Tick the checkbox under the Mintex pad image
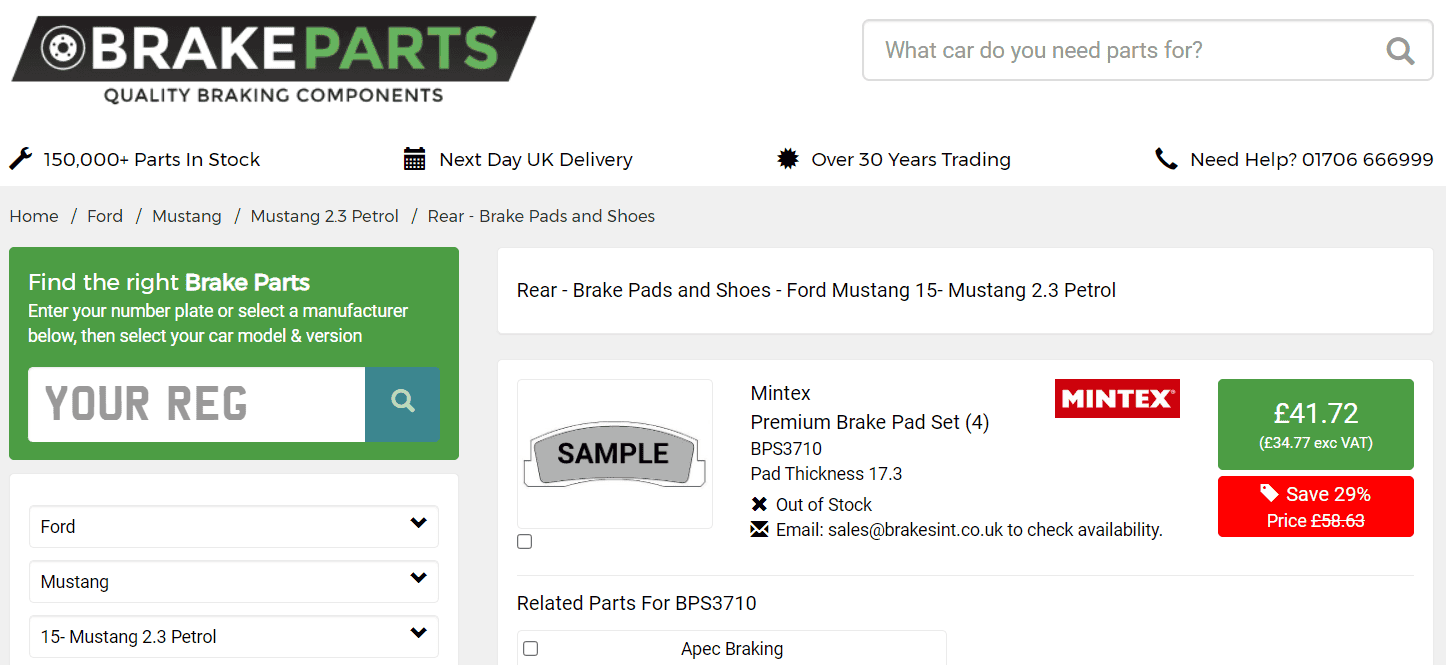This screenshot has height=665, width=1446. [525, 542]
